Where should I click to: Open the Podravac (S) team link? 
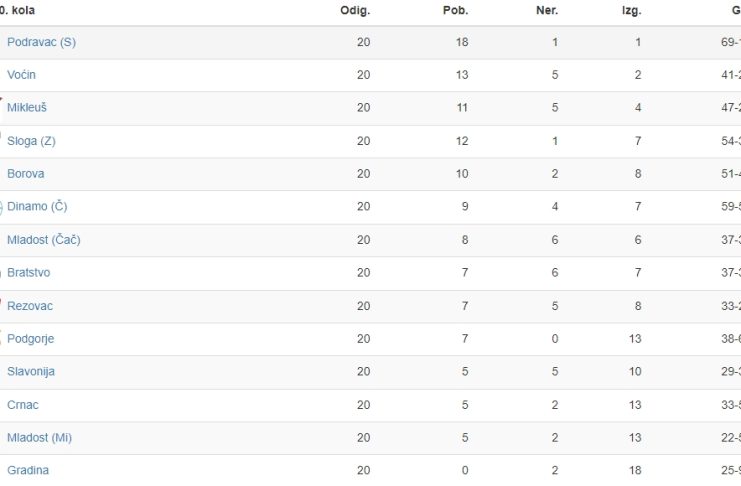coord(41,42)
